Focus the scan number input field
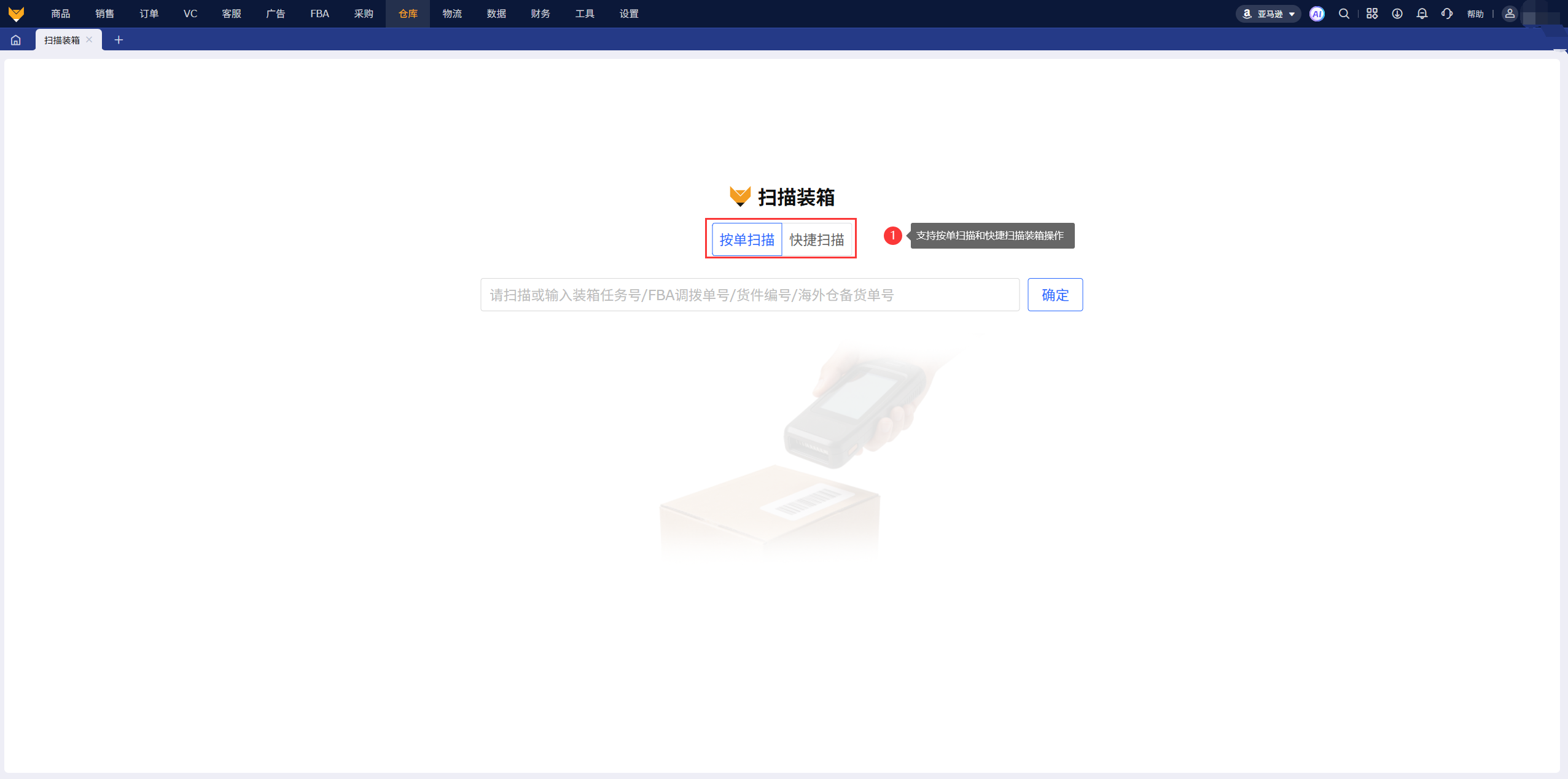 pyautogui.click(x=749, y=295)
